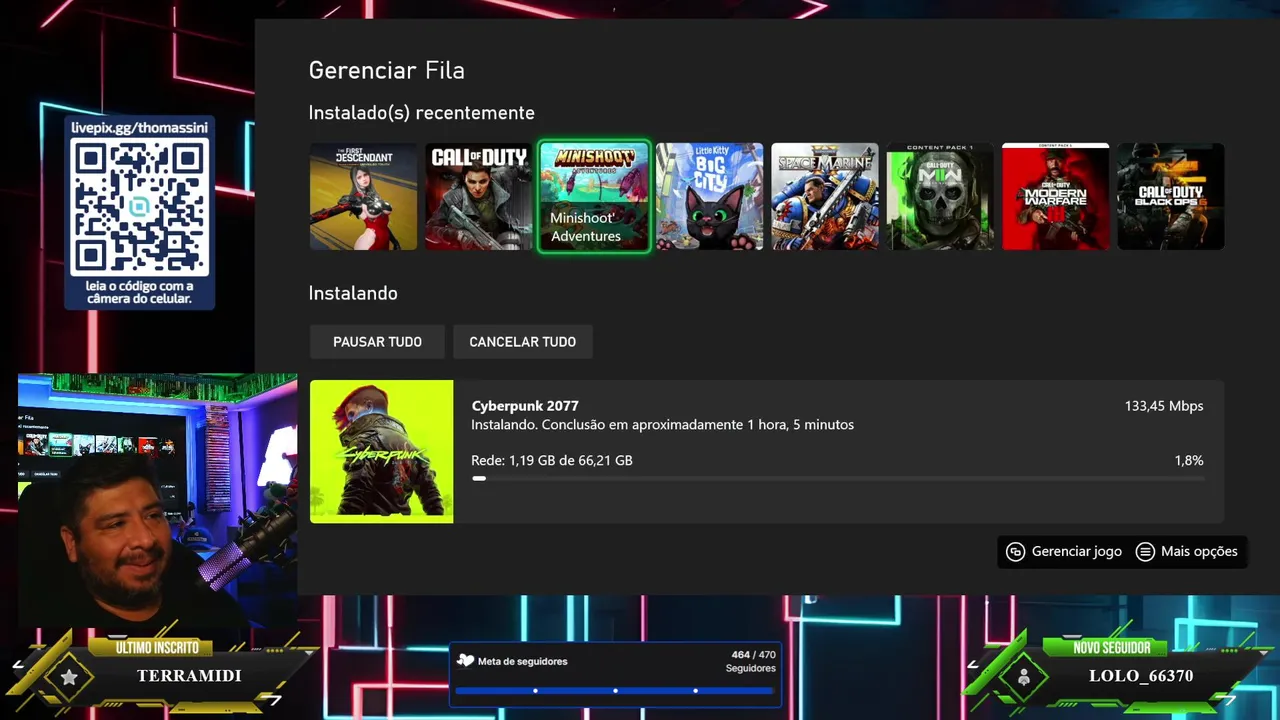Screen dimensions: 1280x720
Task: Select the Call of Duty tile with the female soldier
Action: [478, 196]
